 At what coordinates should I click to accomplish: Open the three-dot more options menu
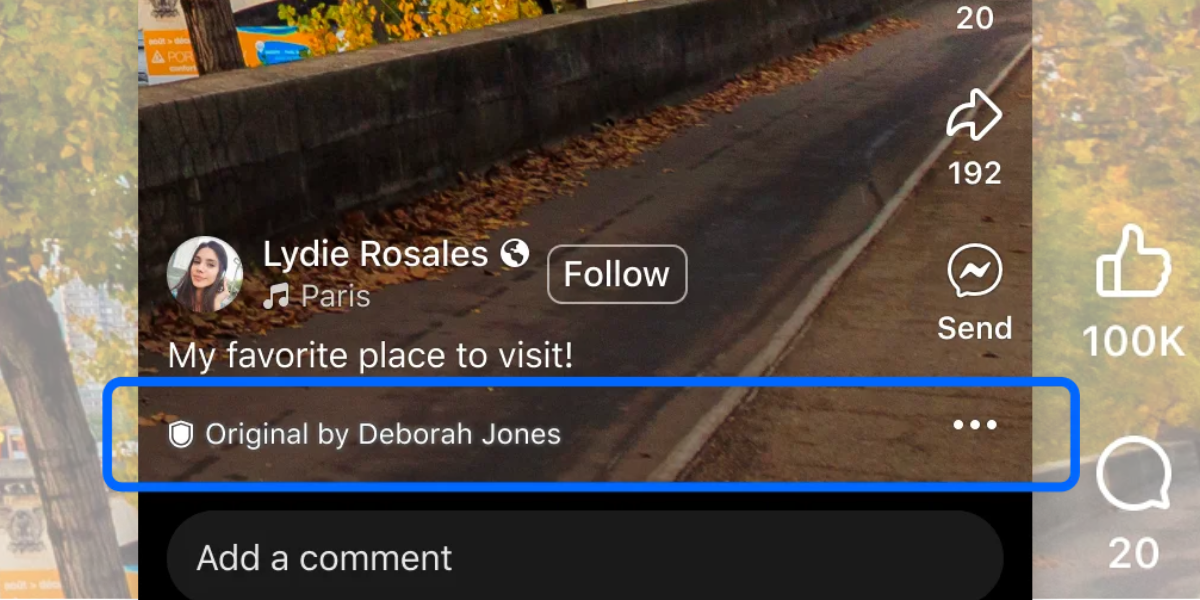click(x=974, y=426)
